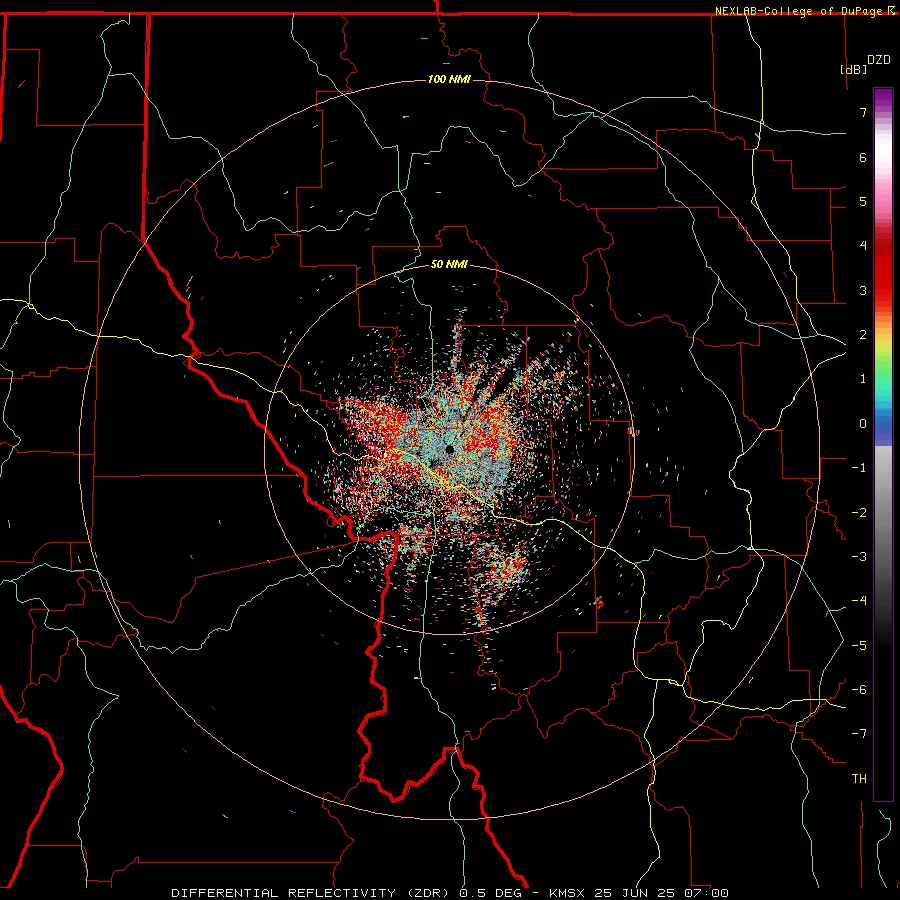Click legend value 6 on color scale
Screen dimensions: 900x900
(x=863, y=157)
